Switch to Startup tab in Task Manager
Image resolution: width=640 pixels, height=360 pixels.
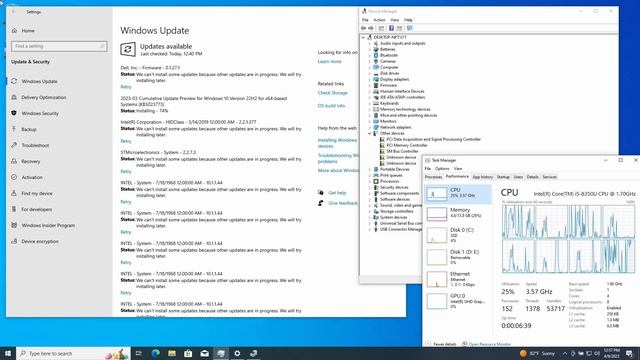click(x=503, y=177)
